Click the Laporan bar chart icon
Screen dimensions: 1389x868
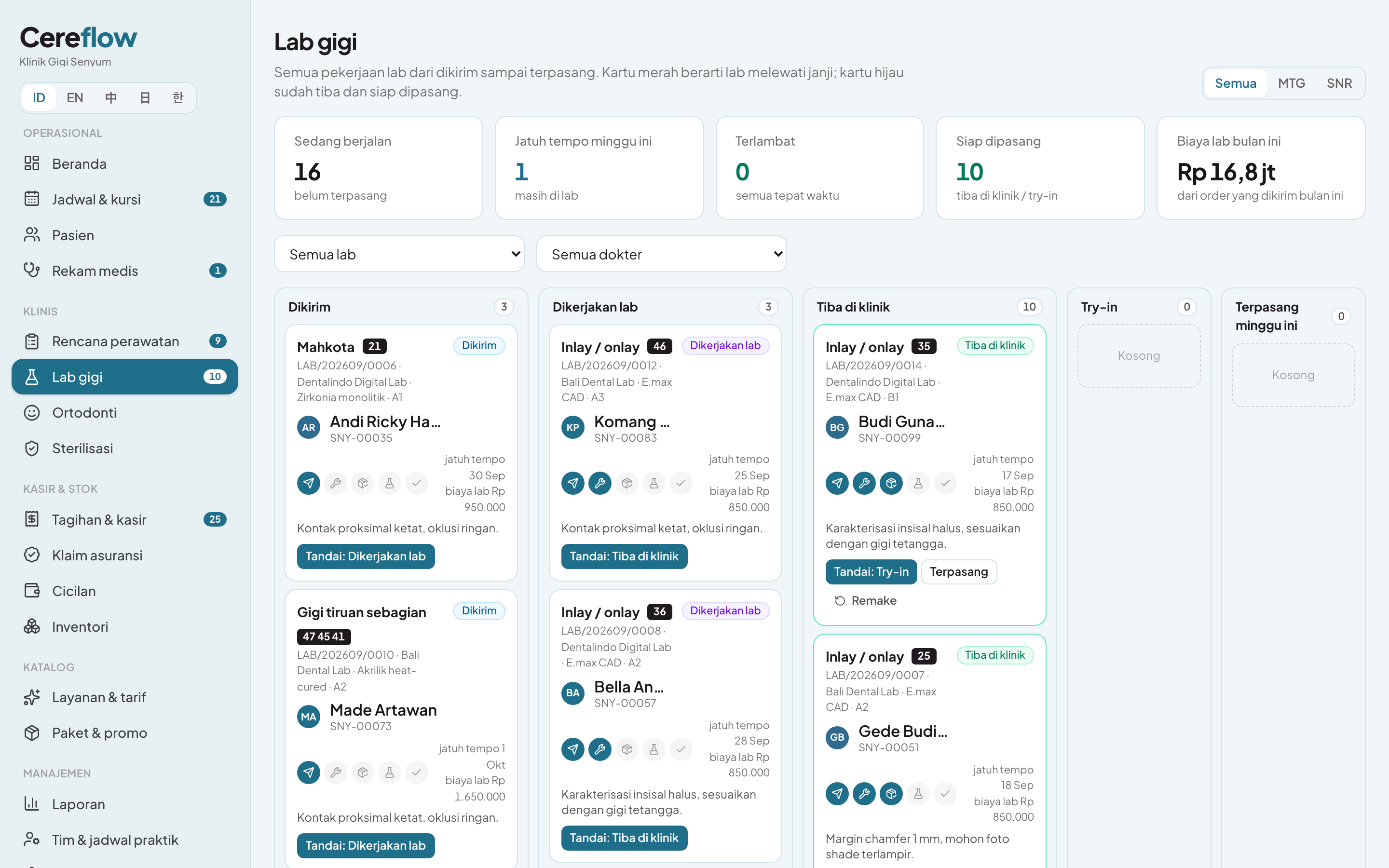31,804
